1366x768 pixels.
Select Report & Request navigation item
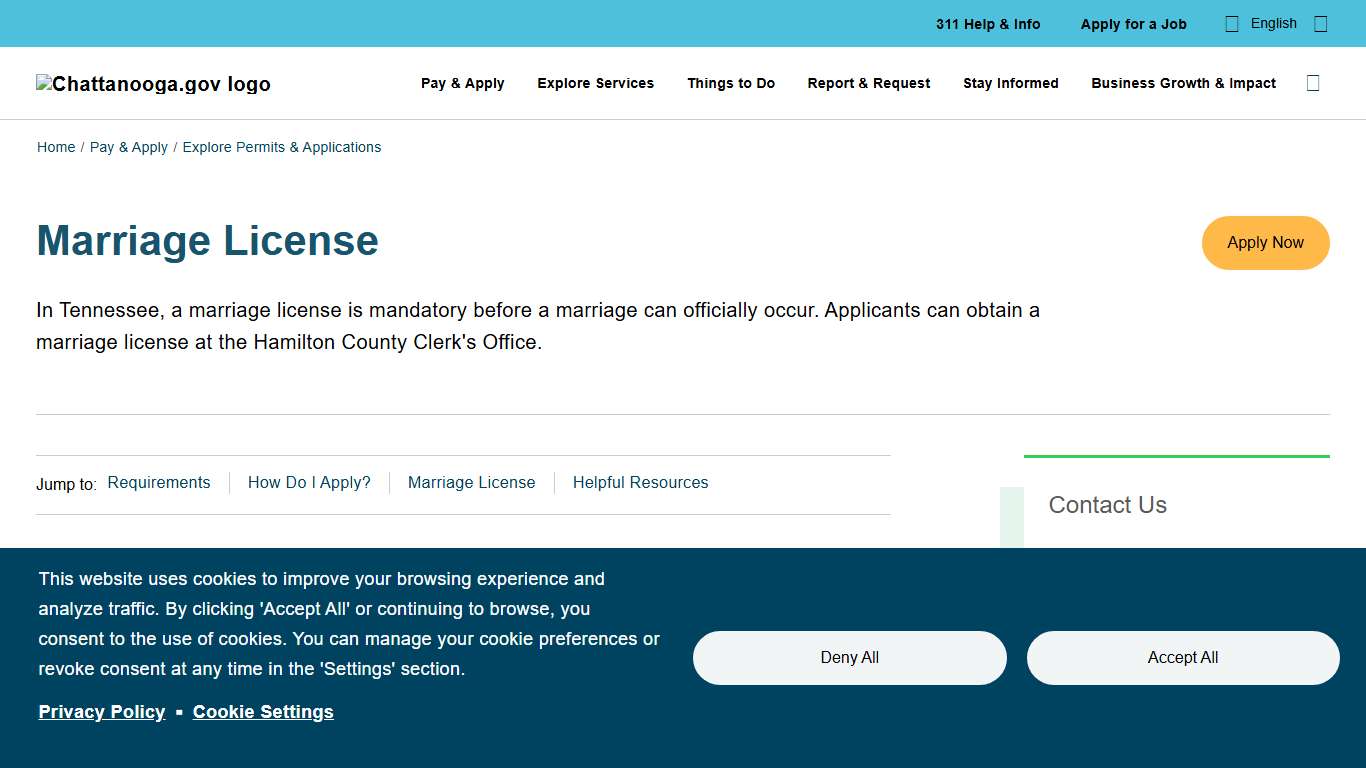pyautogui.click(x=868, y=83)
